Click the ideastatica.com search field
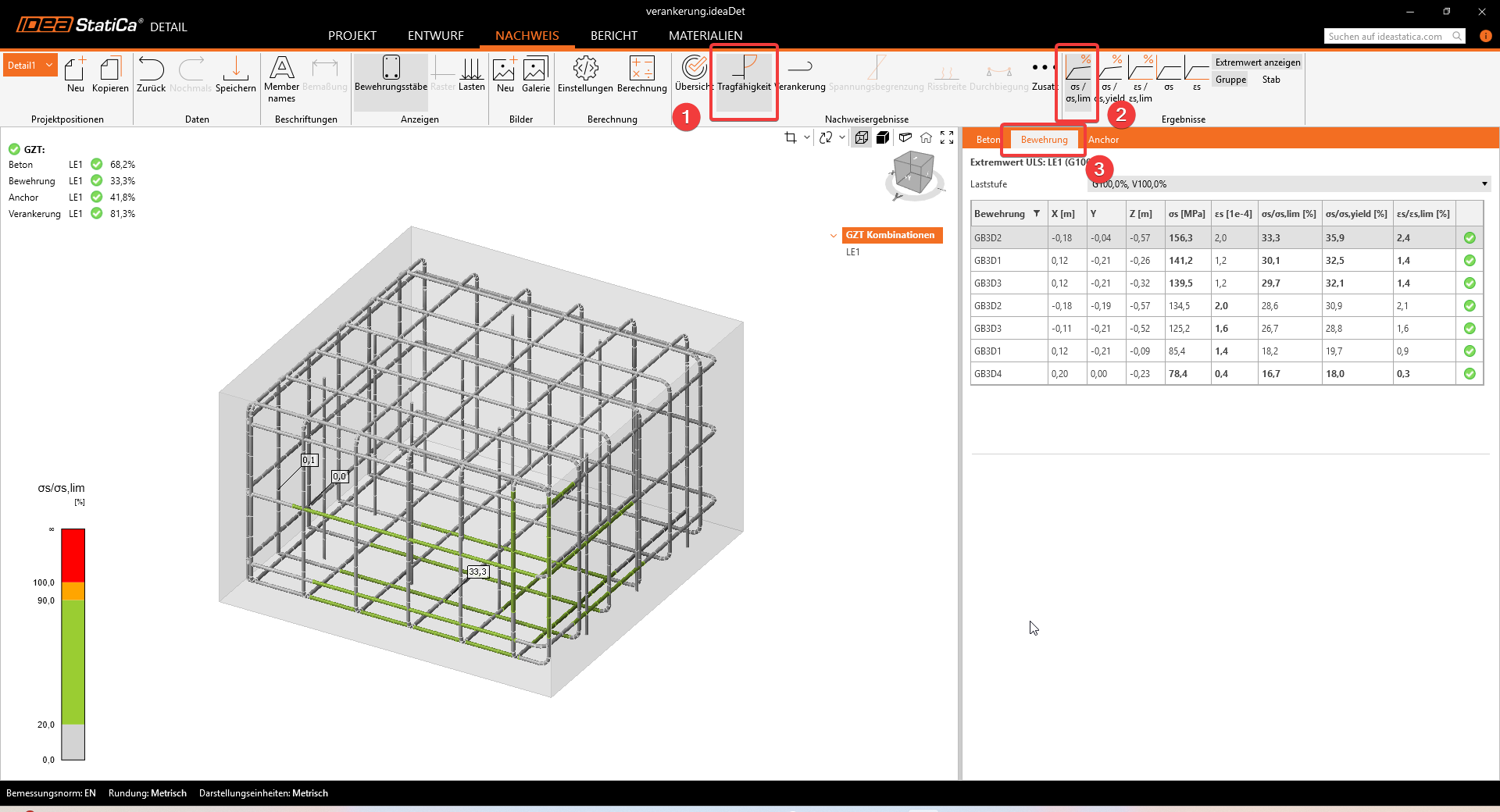 point(1388,37)
